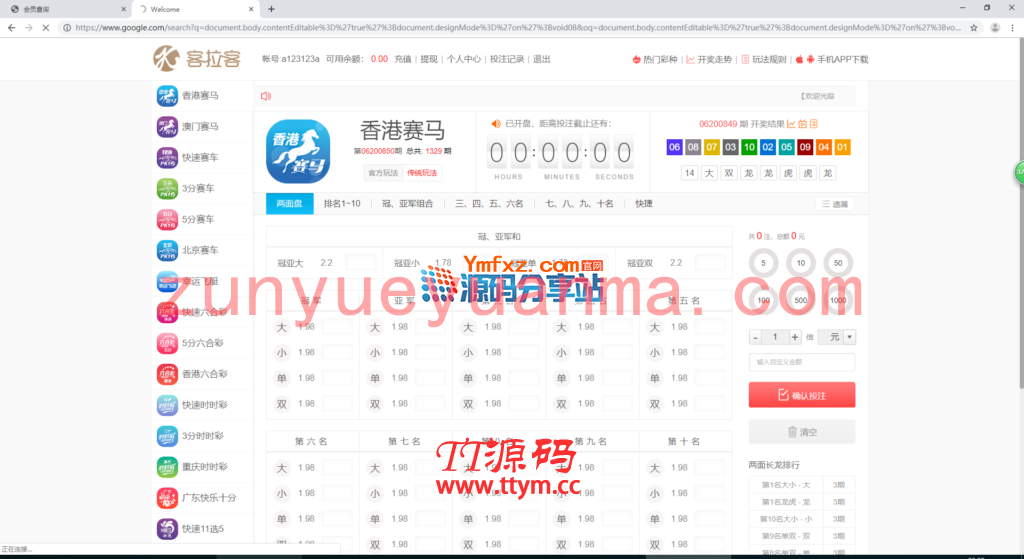Select the 10 chip
Viewport: 1024px width, 559px height.
coord(801,263)
